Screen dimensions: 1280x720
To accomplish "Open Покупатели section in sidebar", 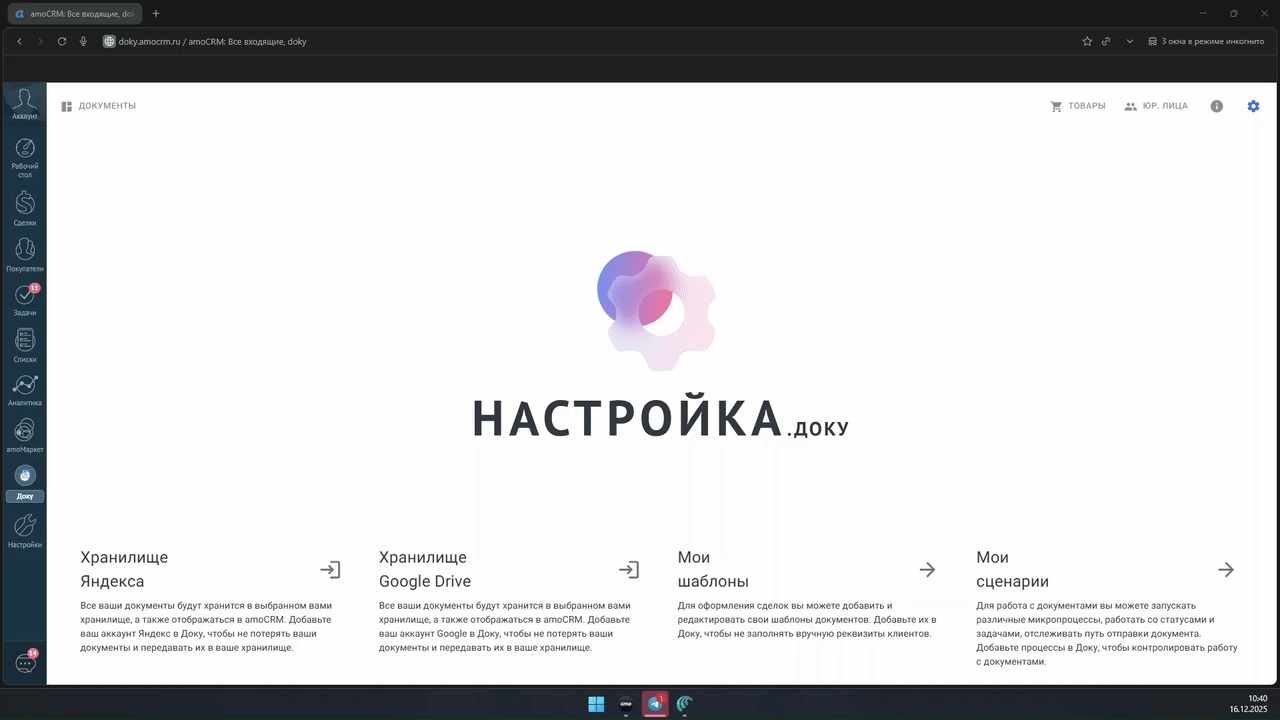I will (x=25, y=255).
